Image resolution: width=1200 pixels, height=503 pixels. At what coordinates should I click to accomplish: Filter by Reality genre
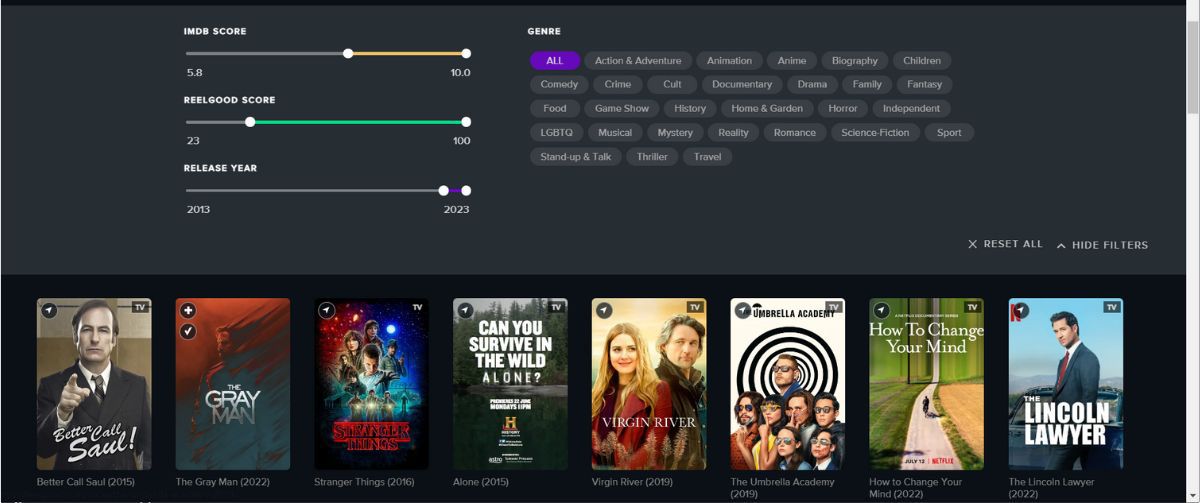(x=734, y=133)
